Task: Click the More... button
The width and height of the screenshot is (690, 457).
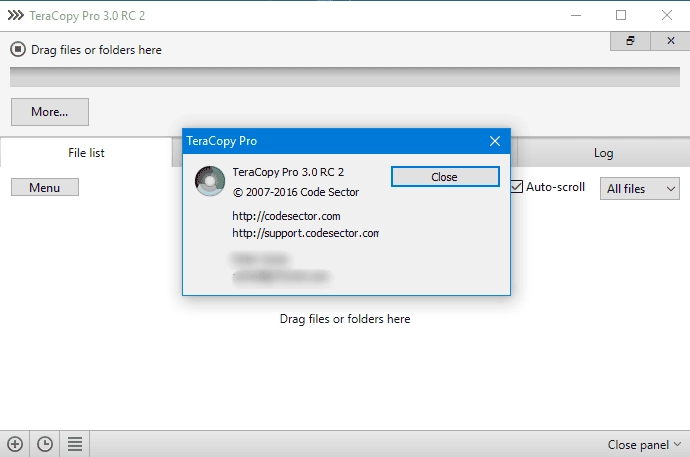Action: (50, 112)
